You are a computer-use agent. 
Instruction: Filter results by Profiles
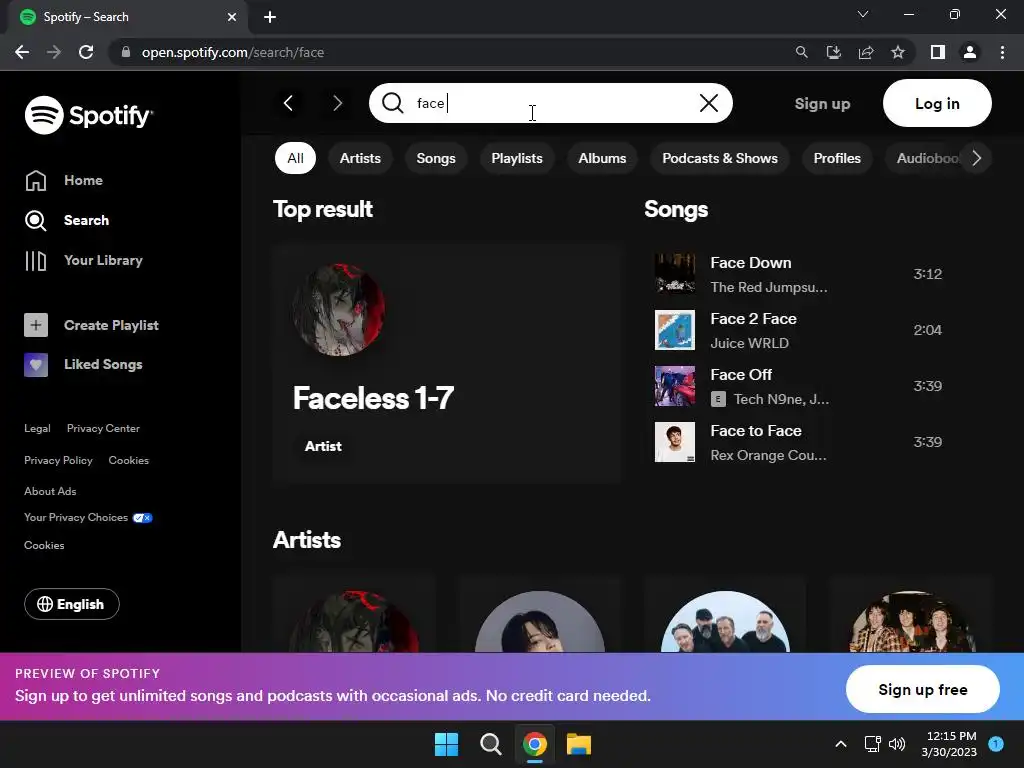tap(837, 158)
